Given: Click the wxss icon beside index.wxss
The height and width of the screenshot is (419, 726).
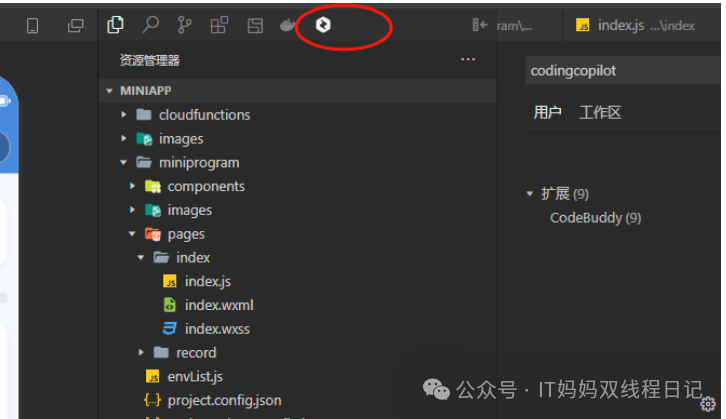Looking at the screenshot, I should (169, 328).
